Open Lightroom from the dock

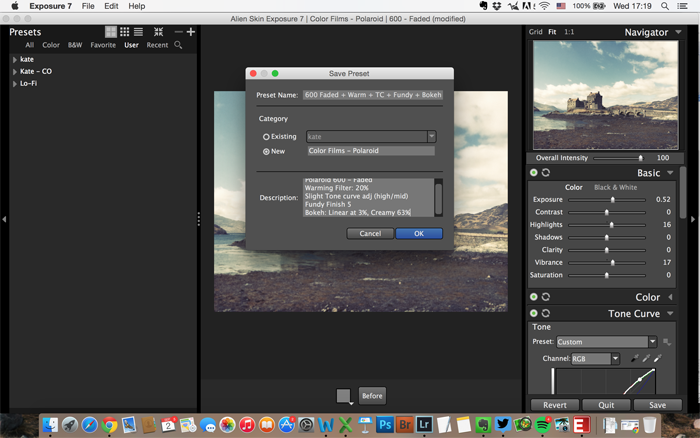click(424, 424)
